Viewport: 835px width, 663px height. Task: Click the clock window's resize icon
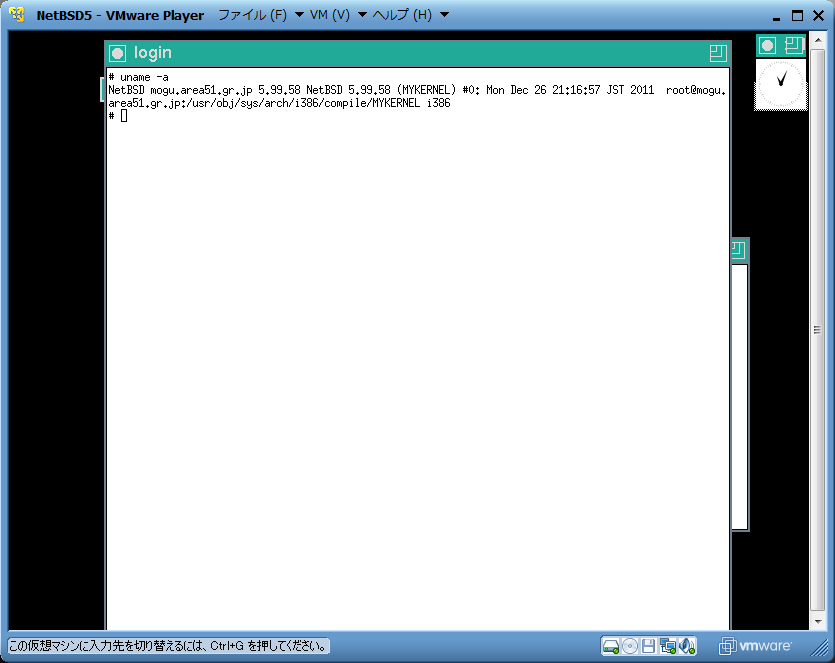(x=794, y=45)
